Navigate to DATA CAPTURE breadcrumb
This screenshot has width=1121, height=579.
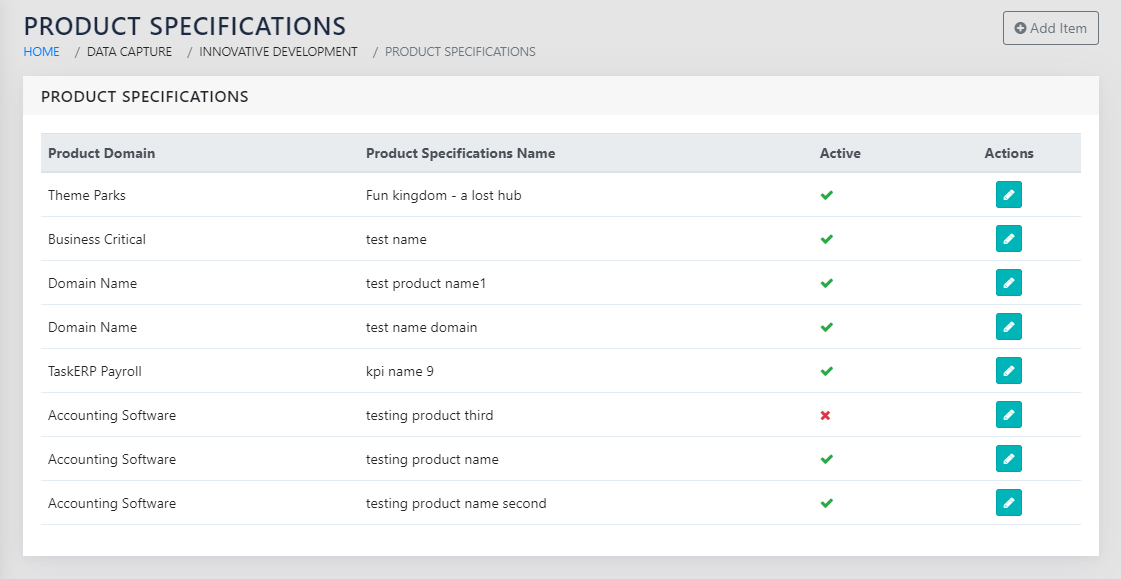(129, 52)
